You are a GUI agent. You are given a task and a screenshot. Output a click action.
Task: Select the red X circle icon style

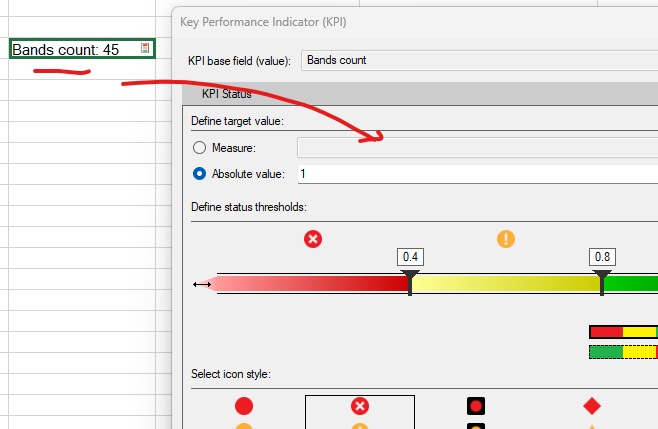(360, 406)
